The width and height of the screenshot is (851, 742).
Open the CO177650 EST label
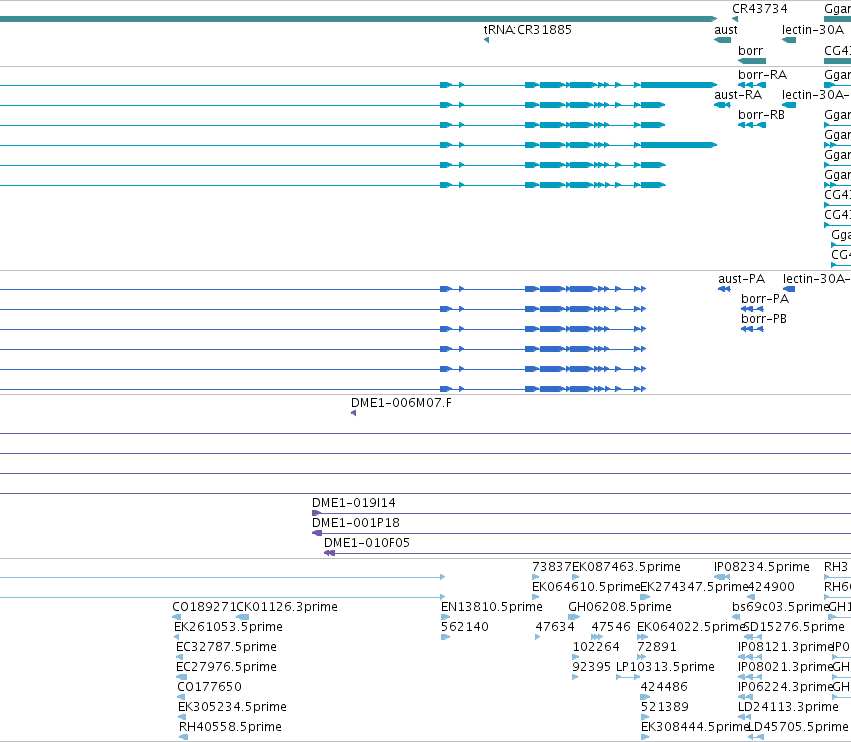click(x=209, y=687)
